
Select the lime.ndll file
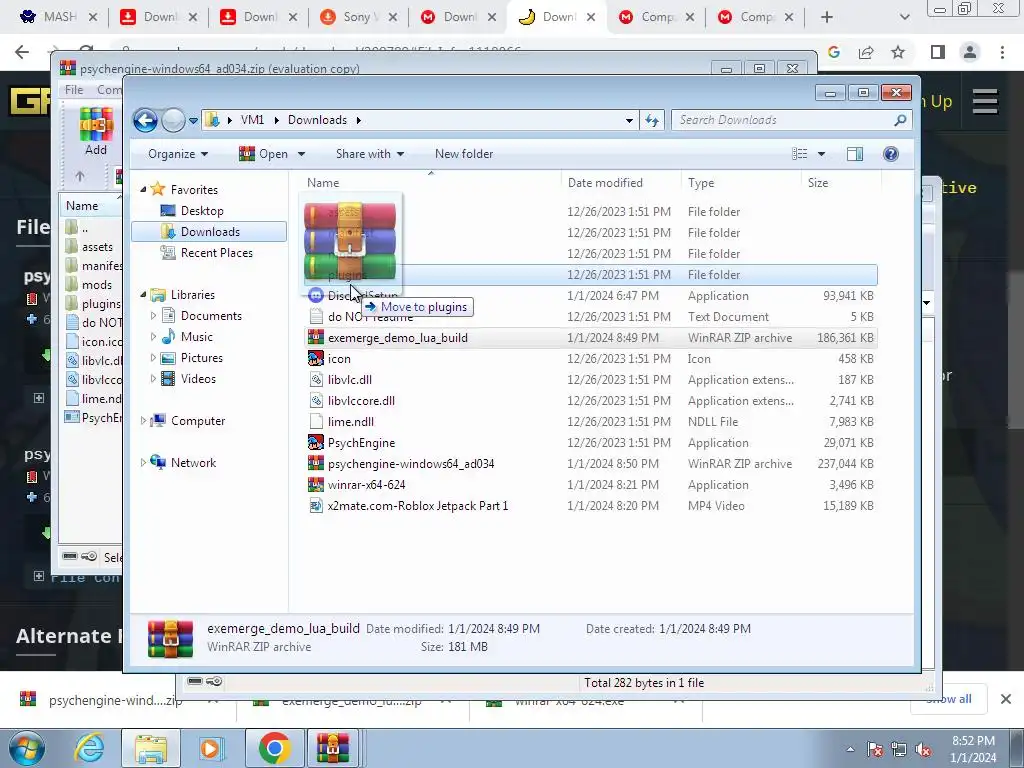(350, 422)
